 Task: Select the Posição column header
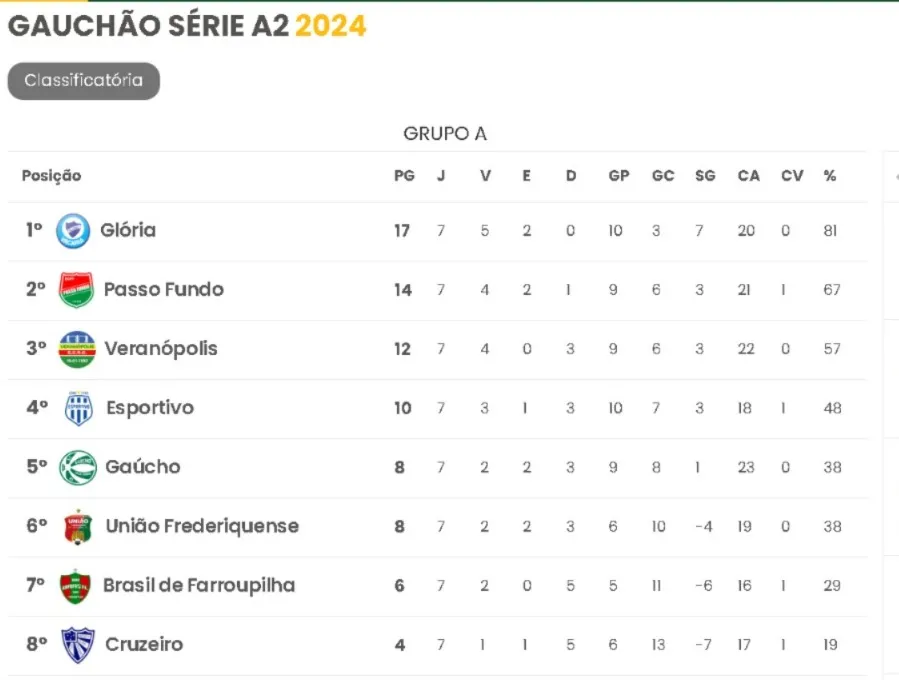(52, 176)
